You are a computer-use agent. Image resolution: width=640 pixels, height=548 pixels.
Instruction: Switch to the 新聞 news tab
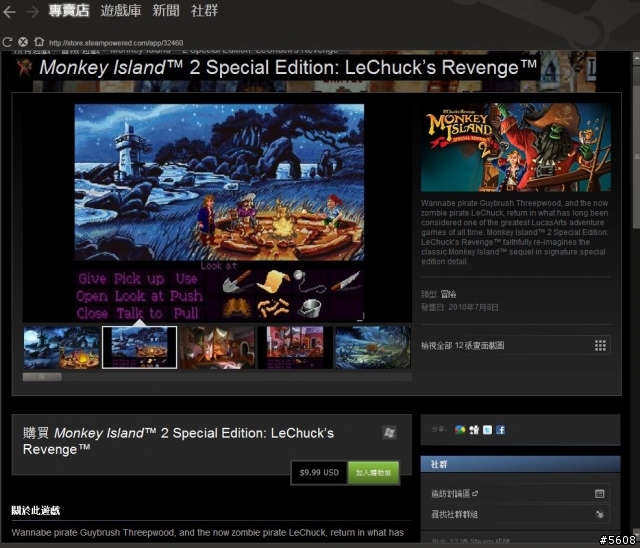click(x=166, y=10)
